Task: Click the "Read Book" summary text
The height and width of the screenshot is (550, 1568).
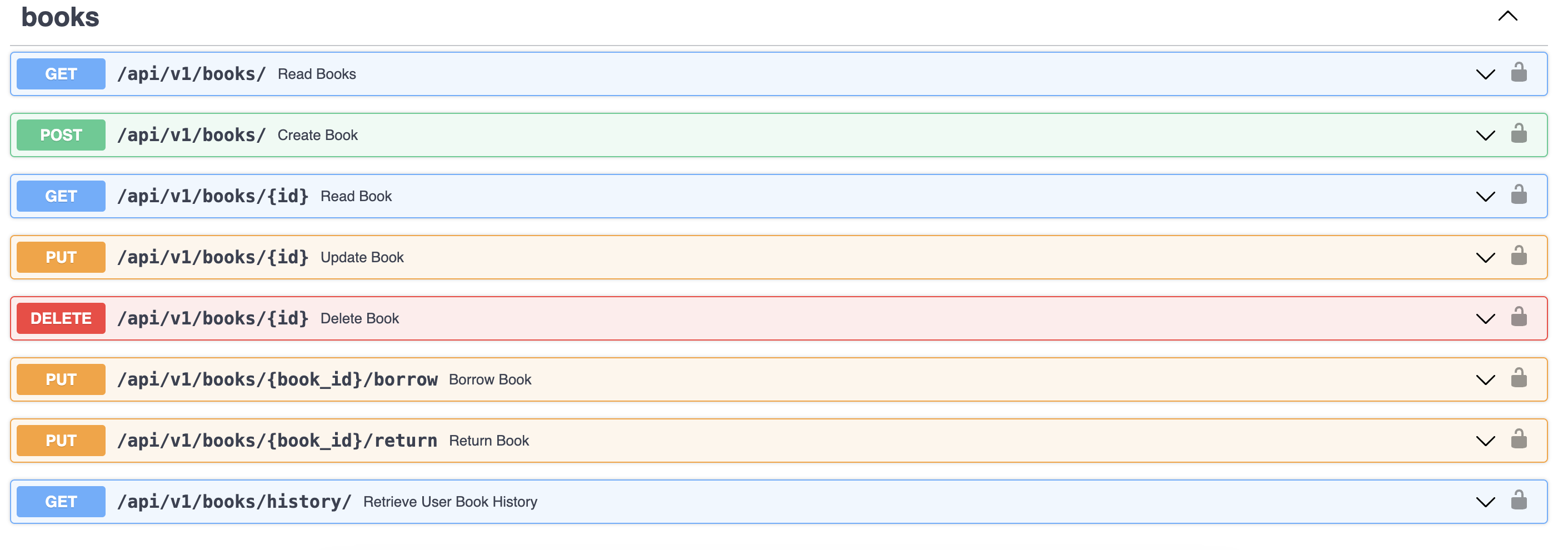Action: 356,197
